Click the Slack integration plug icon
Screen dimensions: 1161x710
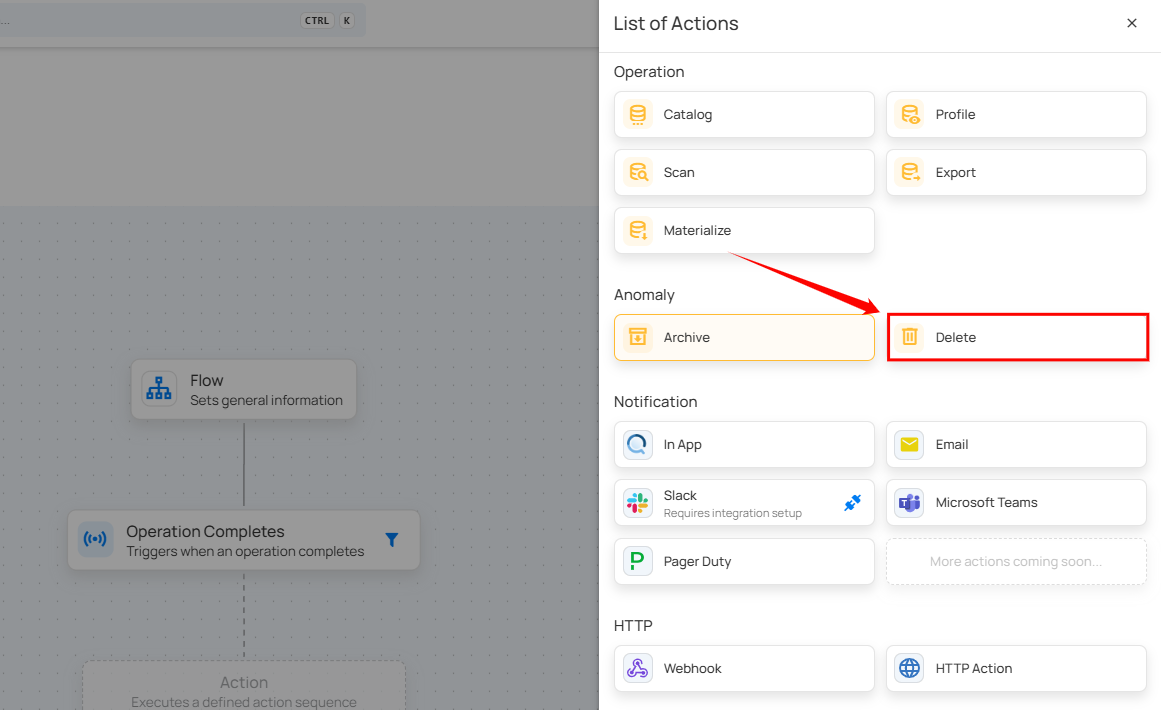click(852, 503)
